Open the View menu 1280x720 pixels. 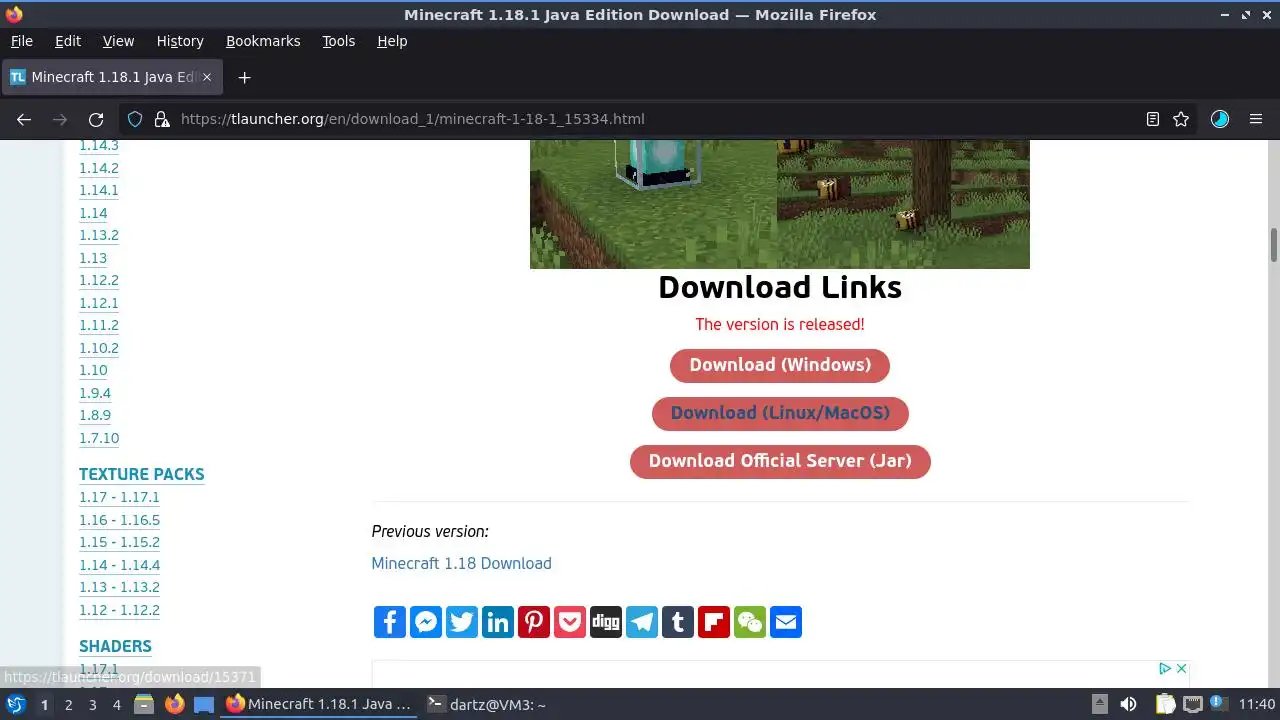tap(118, 41)
